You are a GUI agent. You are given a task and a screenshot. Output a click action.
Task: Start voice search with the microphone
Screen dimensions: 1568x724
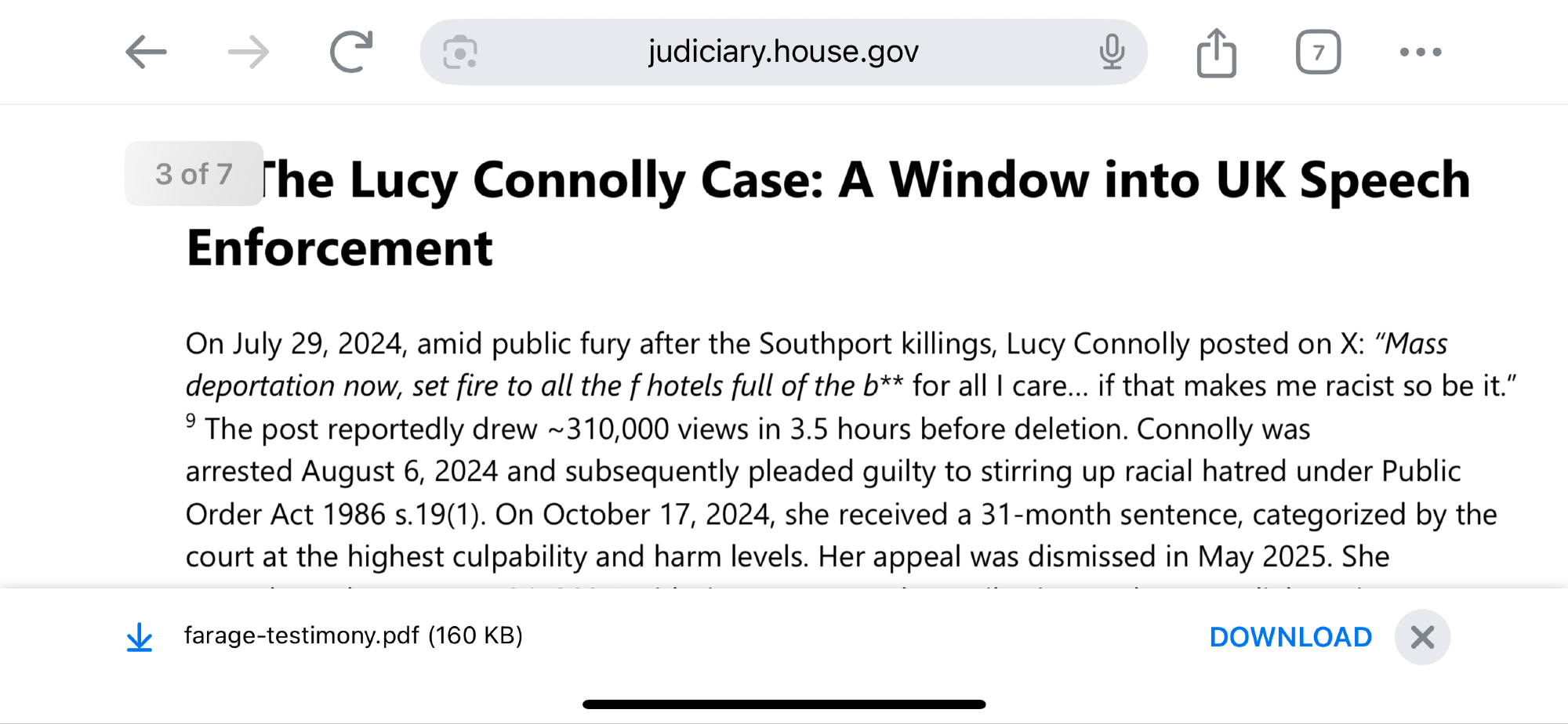(1111, 52)
